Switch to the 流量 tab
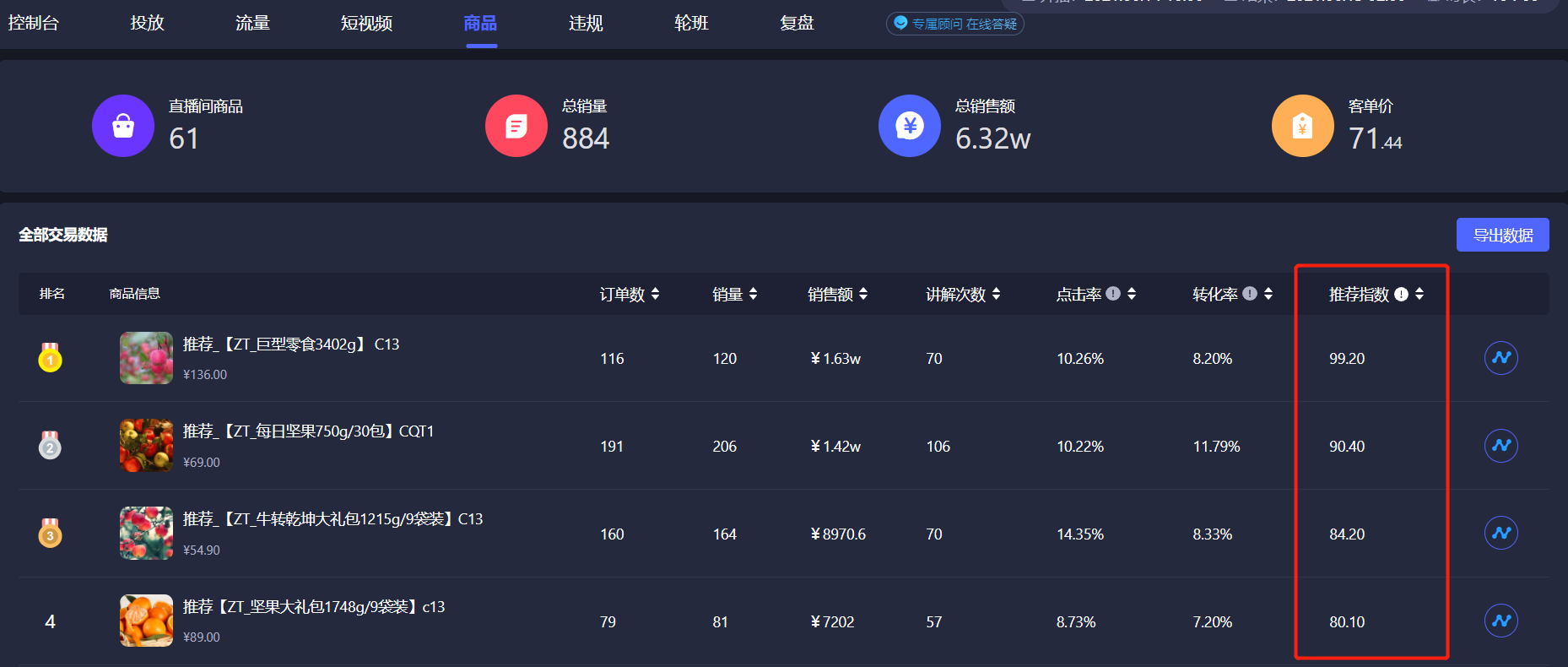This screenshot has height=667, width=1568. click(252, 23)
